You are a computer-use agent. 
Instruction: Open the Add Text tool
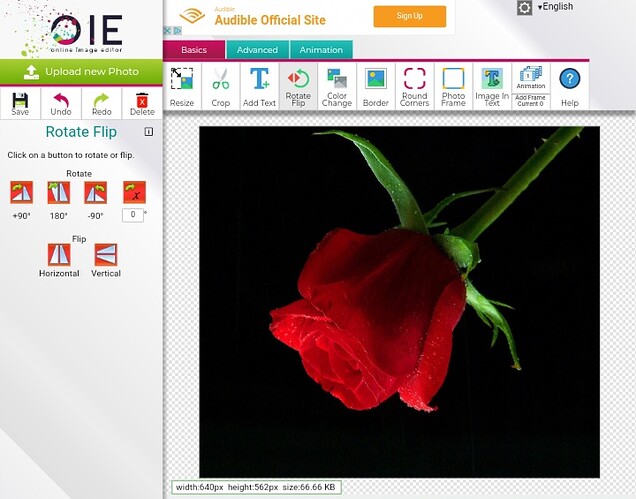coord(260,86)
